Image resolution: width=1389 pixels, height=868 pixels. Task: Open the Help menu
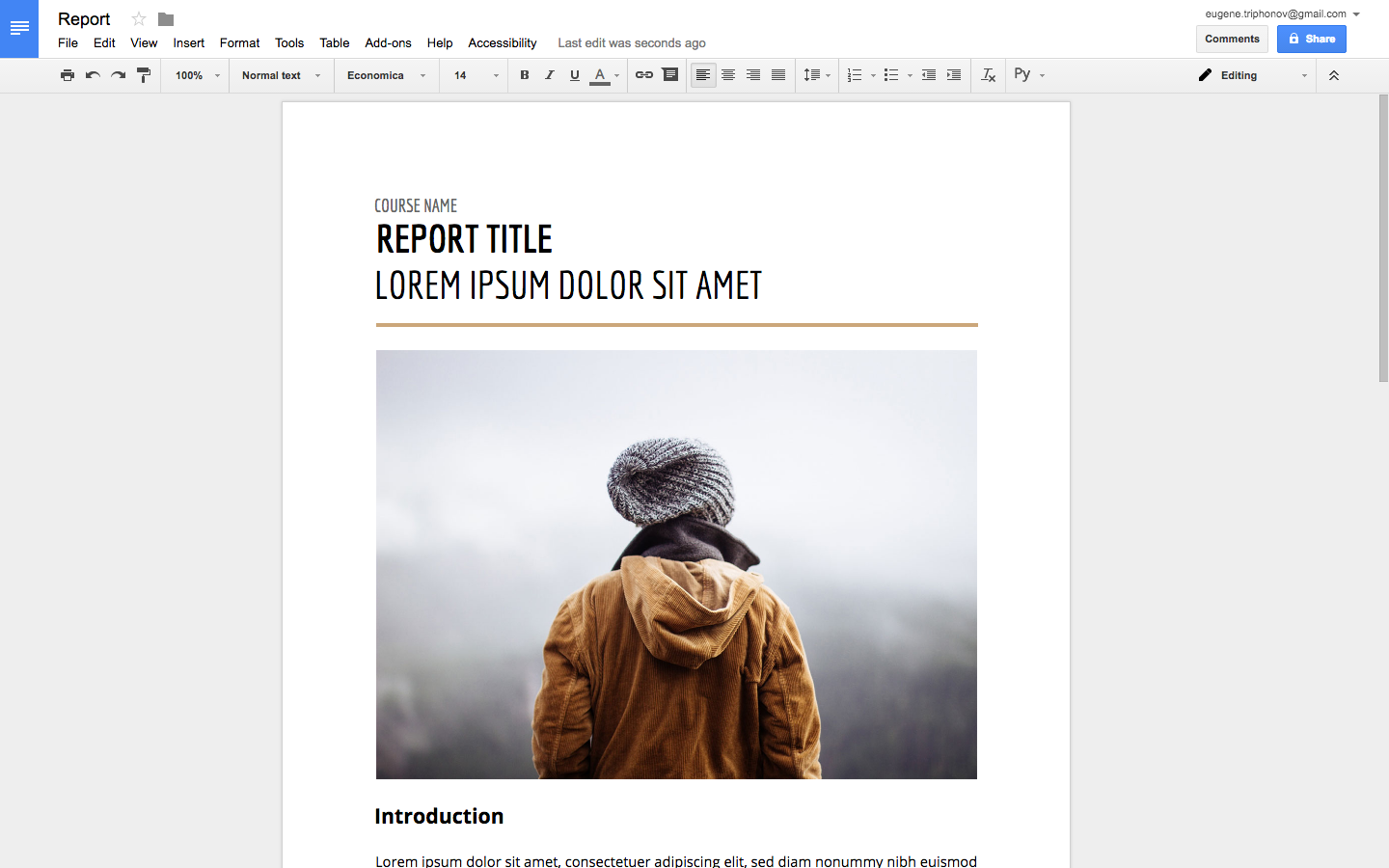(x=440, y=42)
